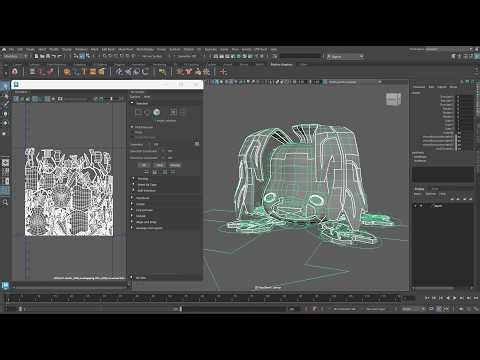
Task: Activate the Rotate tool in the toolbox
Action: coord(5,123)
